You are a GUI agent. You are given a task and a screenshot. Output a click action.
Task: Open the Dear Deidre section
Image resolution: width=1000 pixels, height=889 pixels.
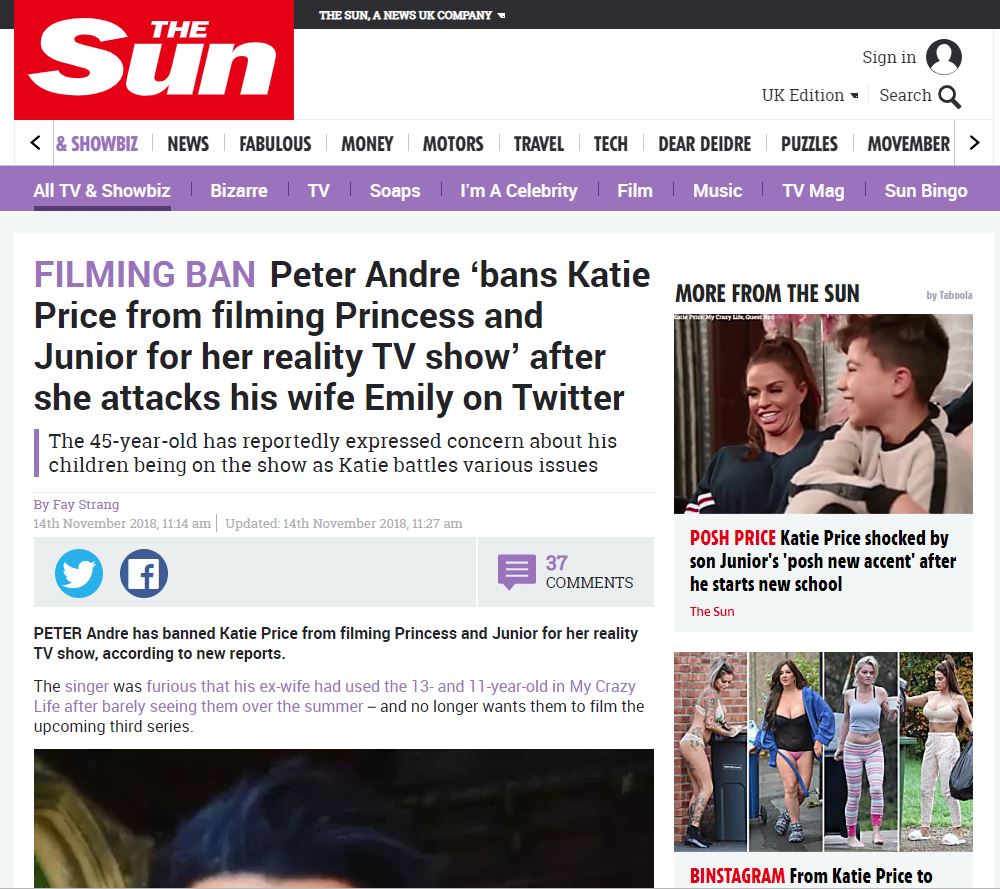[x=704, y=143]
